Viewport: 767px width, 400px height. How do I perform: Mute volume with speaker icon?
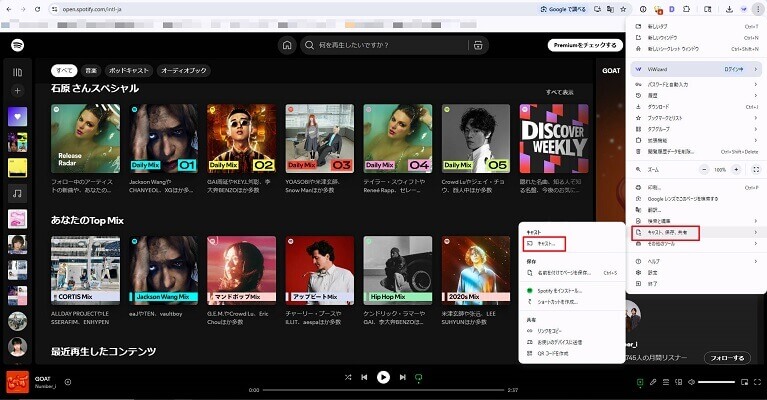(691, 382)
